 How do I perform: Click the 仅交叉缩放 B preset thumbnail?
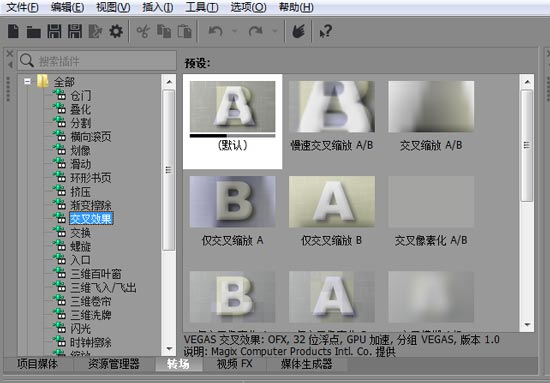332,202
